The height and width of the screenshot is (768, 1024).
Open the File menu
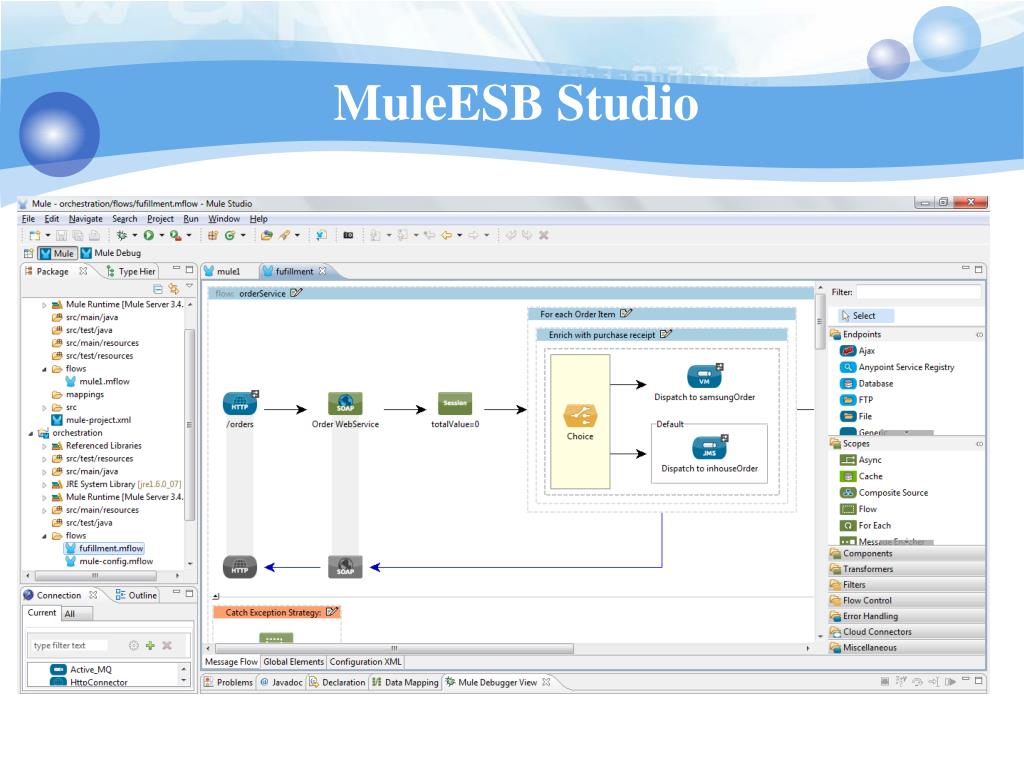[28, 219]
